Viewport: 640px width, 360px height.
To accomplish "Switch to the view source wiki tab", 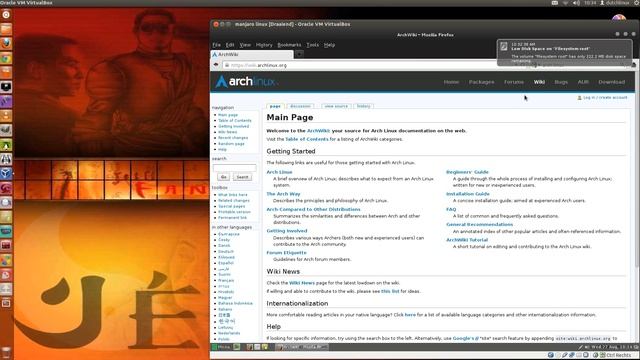I will coord(336,106).
